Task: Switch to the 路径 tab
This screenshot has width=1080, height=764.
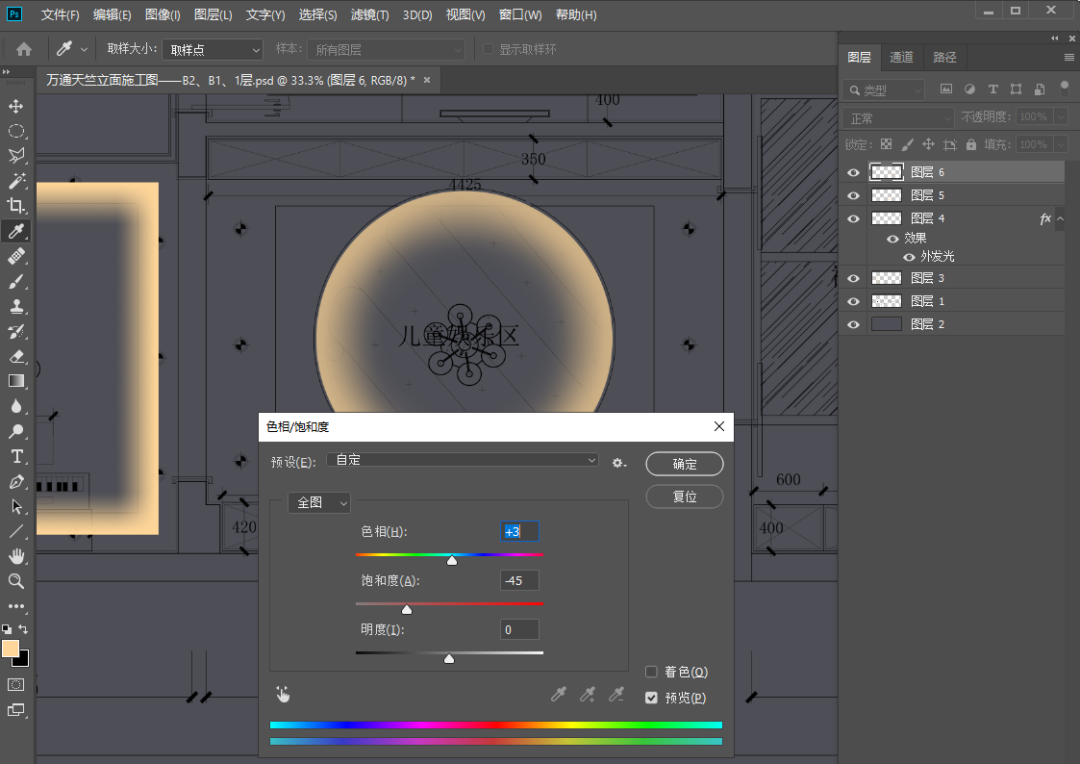Action: pos(944,57)
